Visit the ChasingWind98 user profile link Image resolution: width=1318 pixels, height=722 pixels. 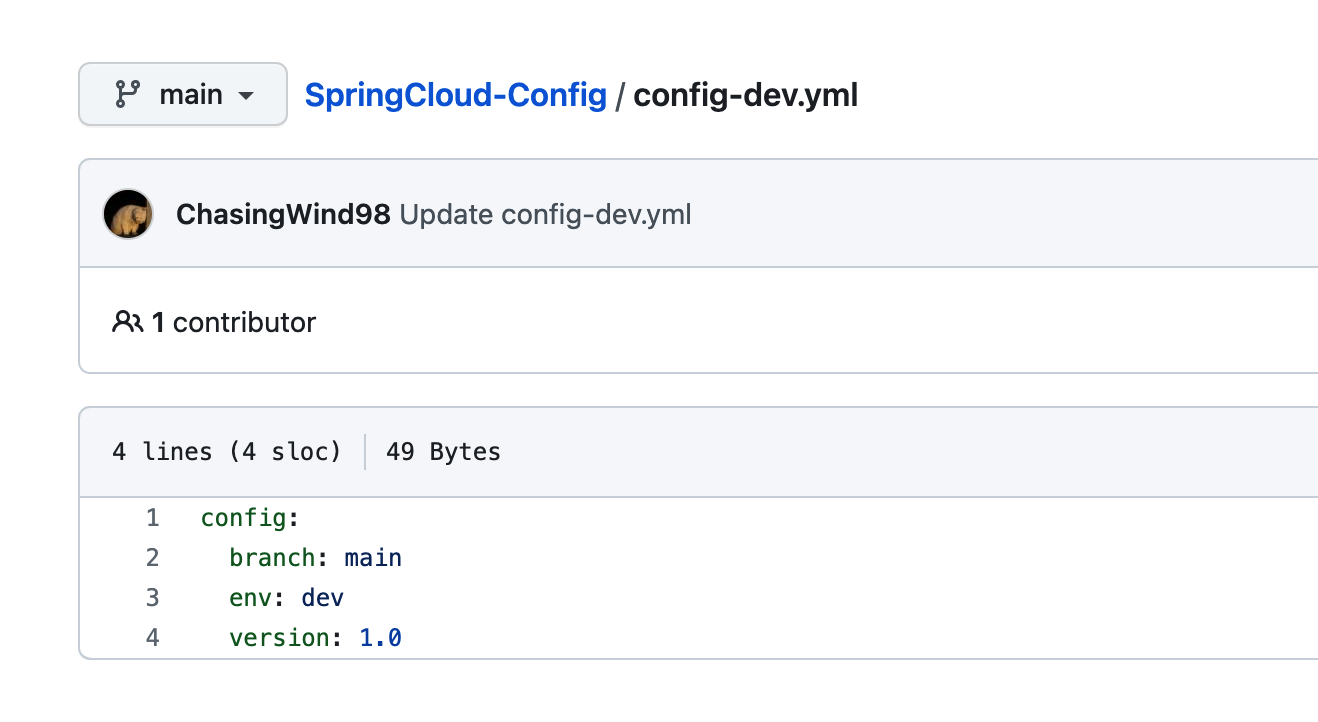283,214
